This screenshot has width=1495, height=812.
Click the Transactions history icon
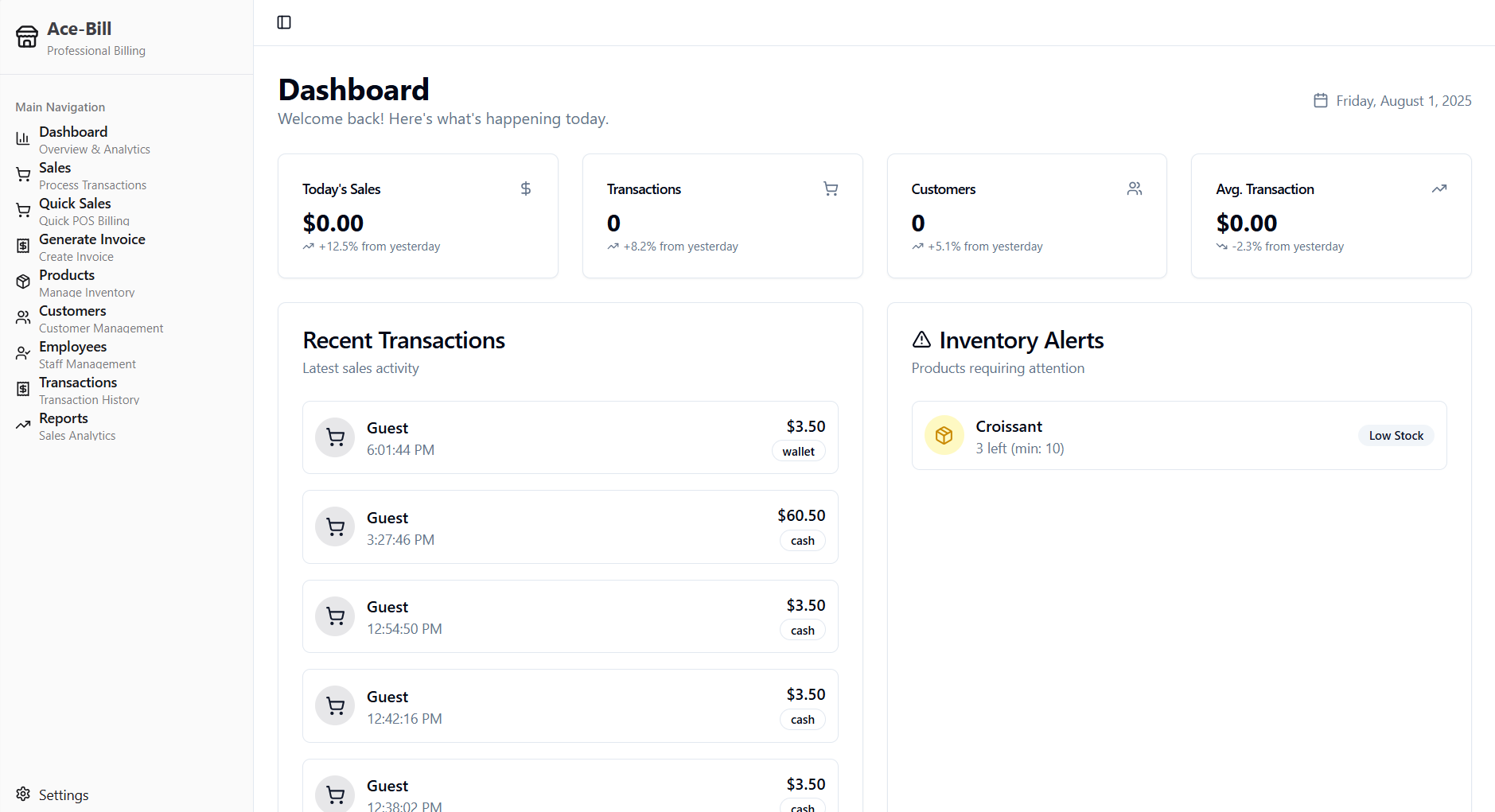[22, 389]
